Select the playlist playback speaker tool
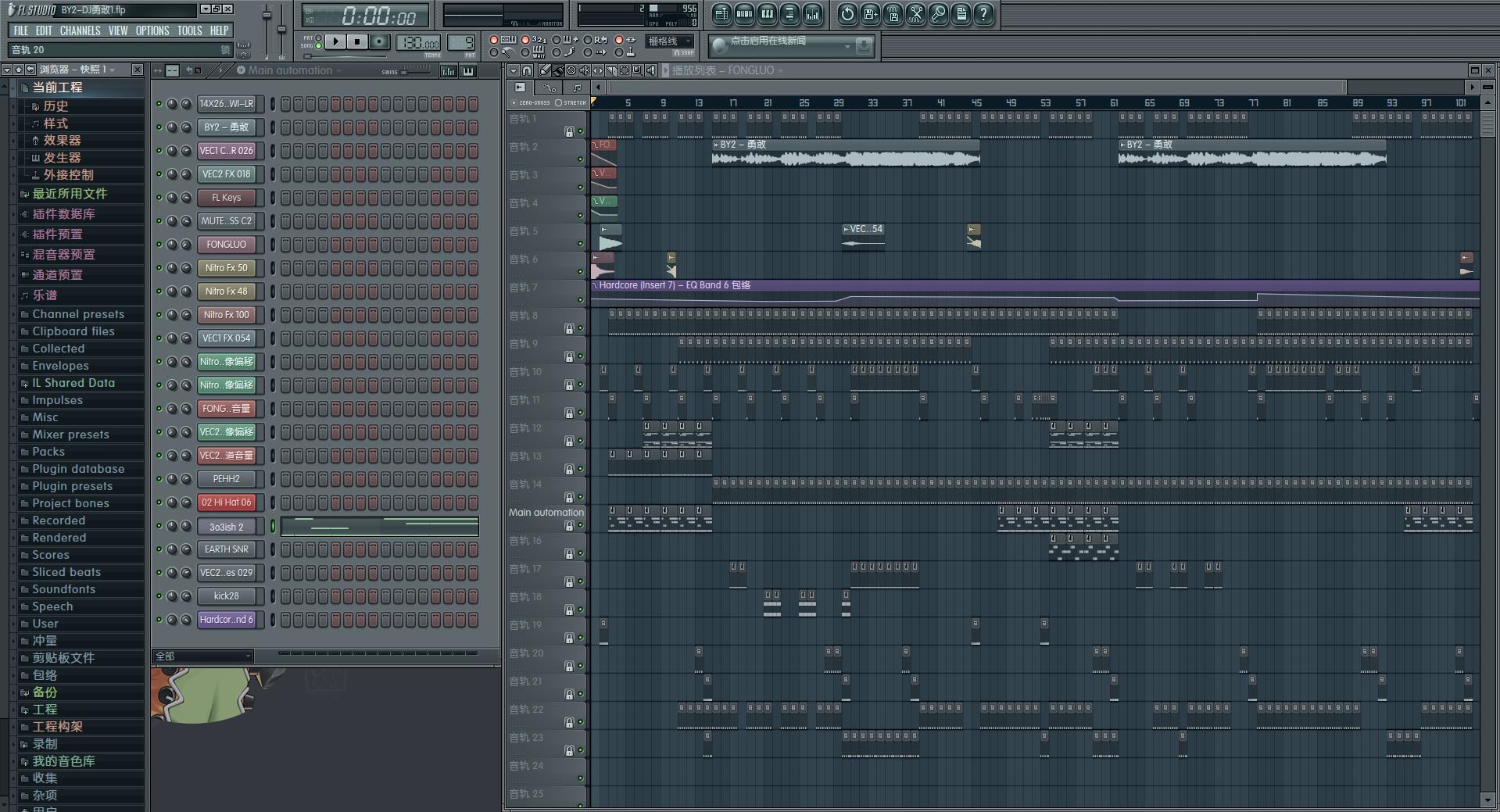The image size is (1500, 812). (x=651, y=70)
